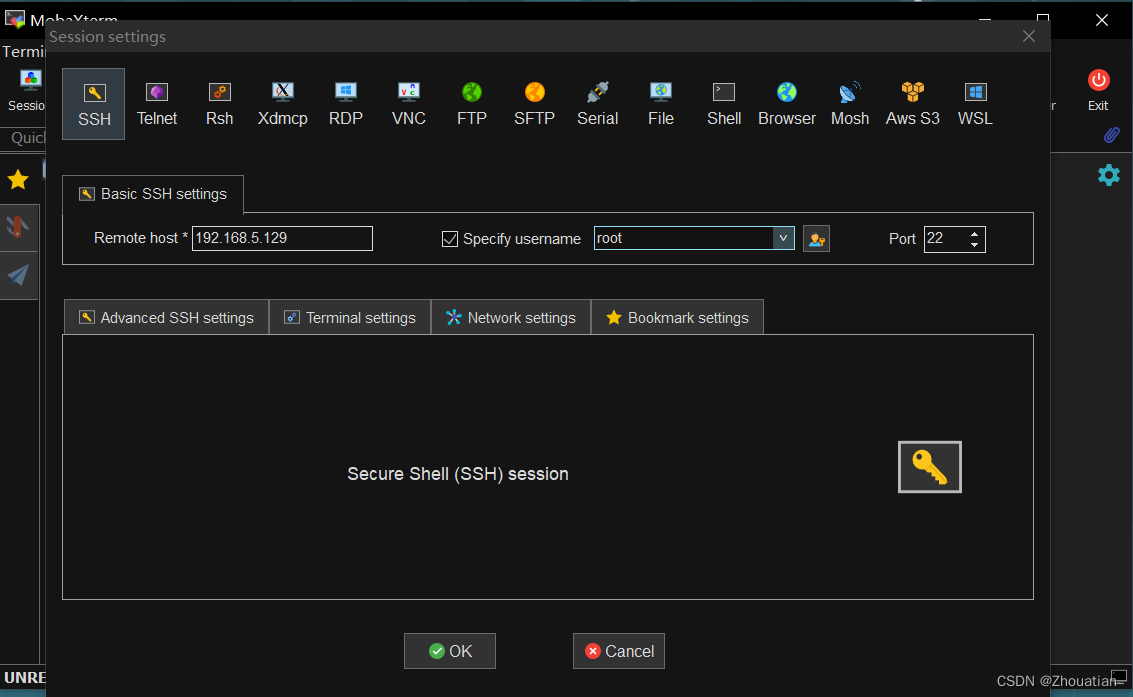
Task: Choose the VNC session type
Action: pyautogui.click(x=408, y=104)
